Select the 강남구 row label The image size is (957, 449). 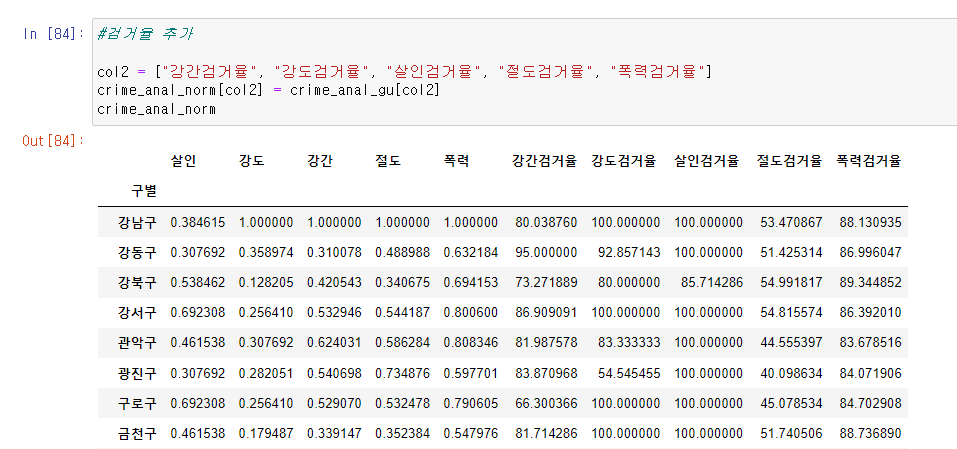tap(137, 222)
